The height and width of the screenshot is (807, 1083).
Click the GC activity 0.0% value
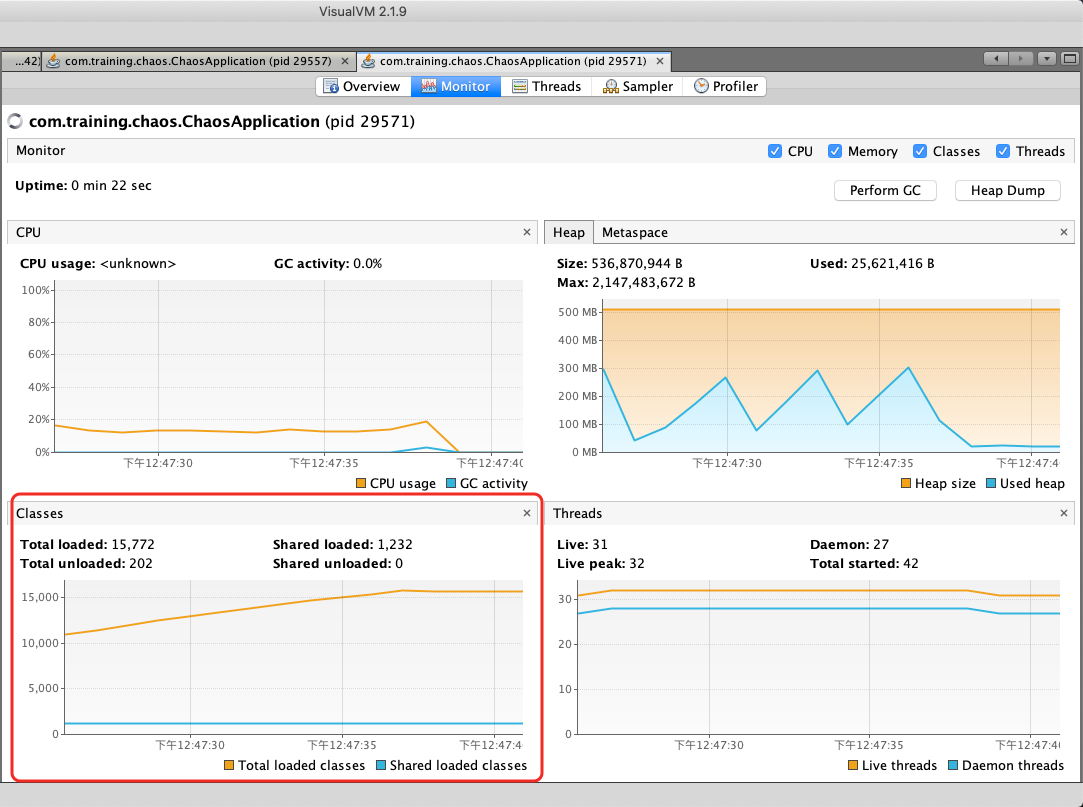tap(367, 263)
